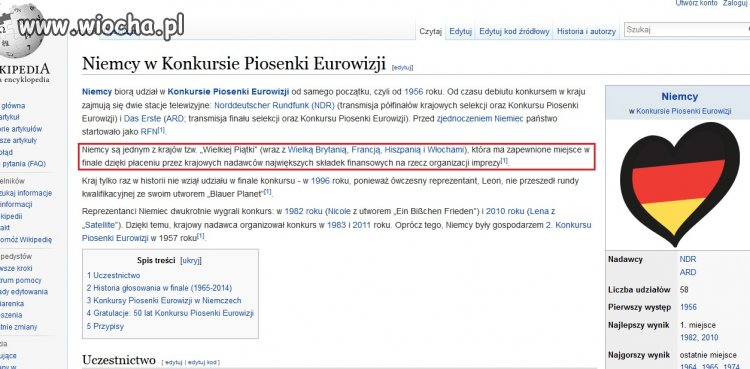Click edytuj next to Uczestnictwo heading
Image resolution: width=750 pixels, height=369 pixels.
coord(174,362)
